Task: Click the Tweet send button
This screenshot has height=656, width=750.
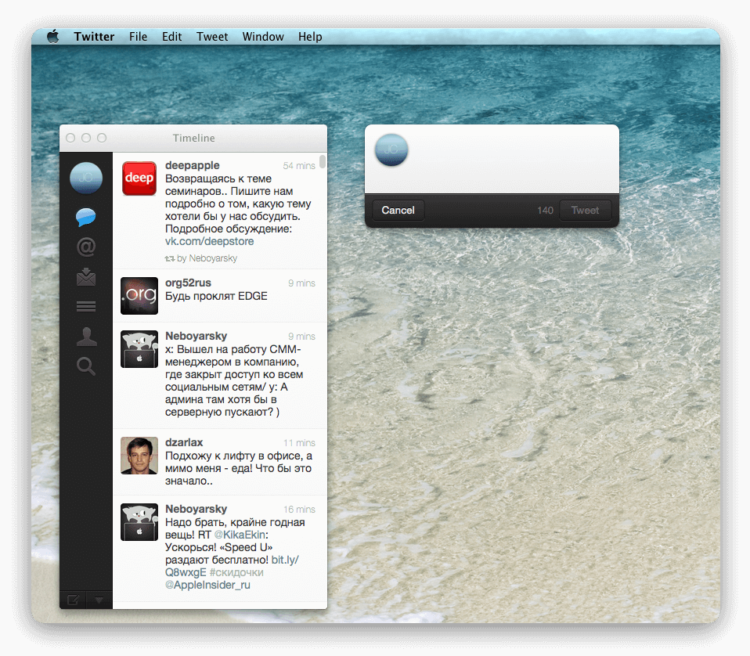Action: pyautogui.click(x=585, y=210)
